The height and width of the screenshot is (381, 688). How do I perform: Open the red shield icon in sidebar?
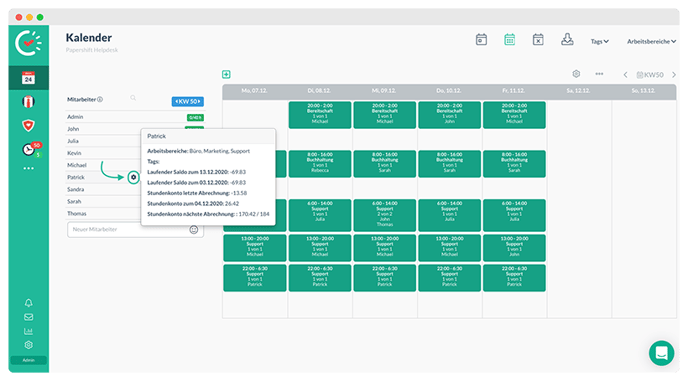29,126
